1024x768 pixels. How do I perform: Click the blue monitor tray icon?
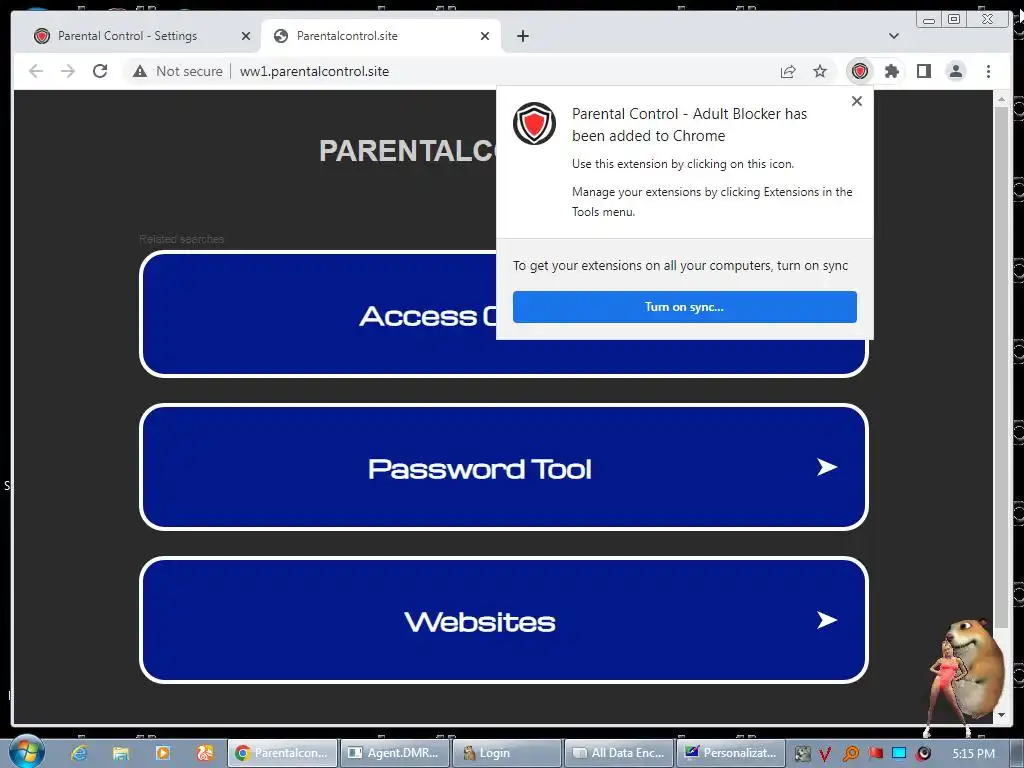899,754
